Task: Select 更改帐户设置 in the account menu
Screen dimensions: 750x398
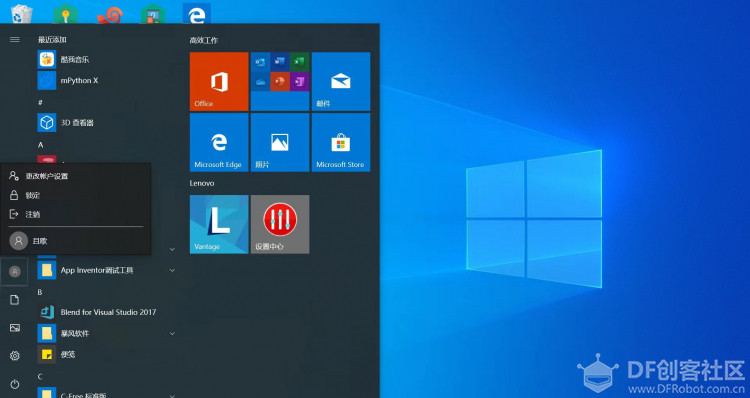Action: point(76,176)
